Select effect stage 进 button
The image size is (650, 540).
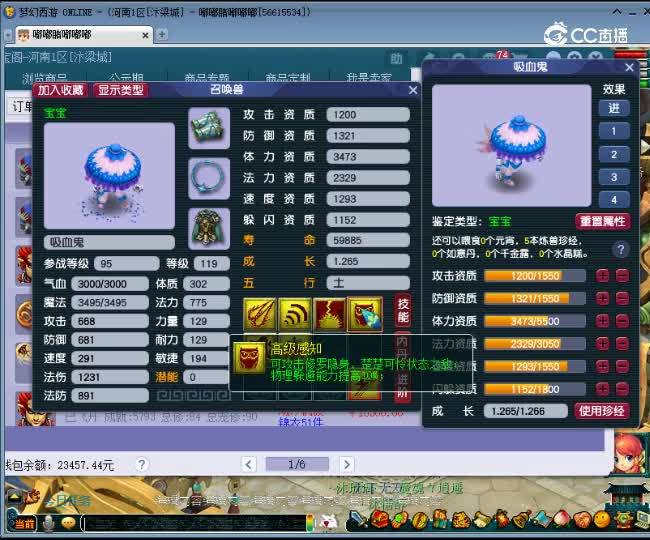tap(614, 108)
